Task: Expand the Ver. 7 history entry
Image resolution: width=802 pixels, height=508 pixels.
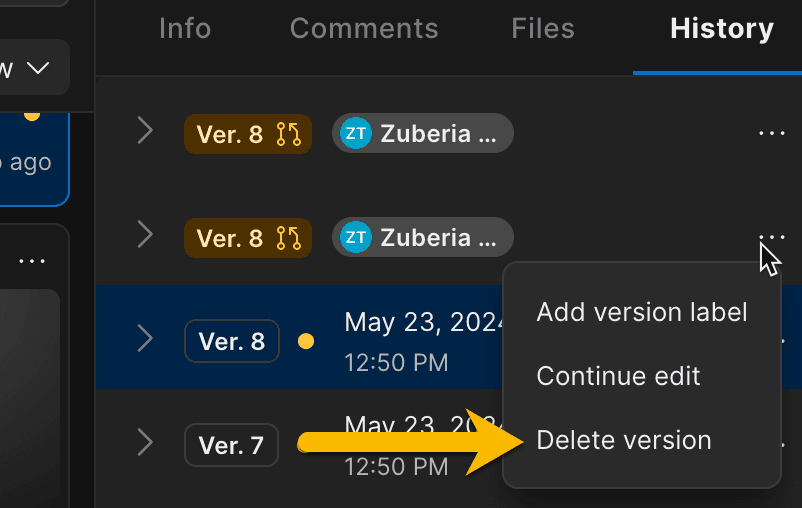Action: [x=145, y=442]
